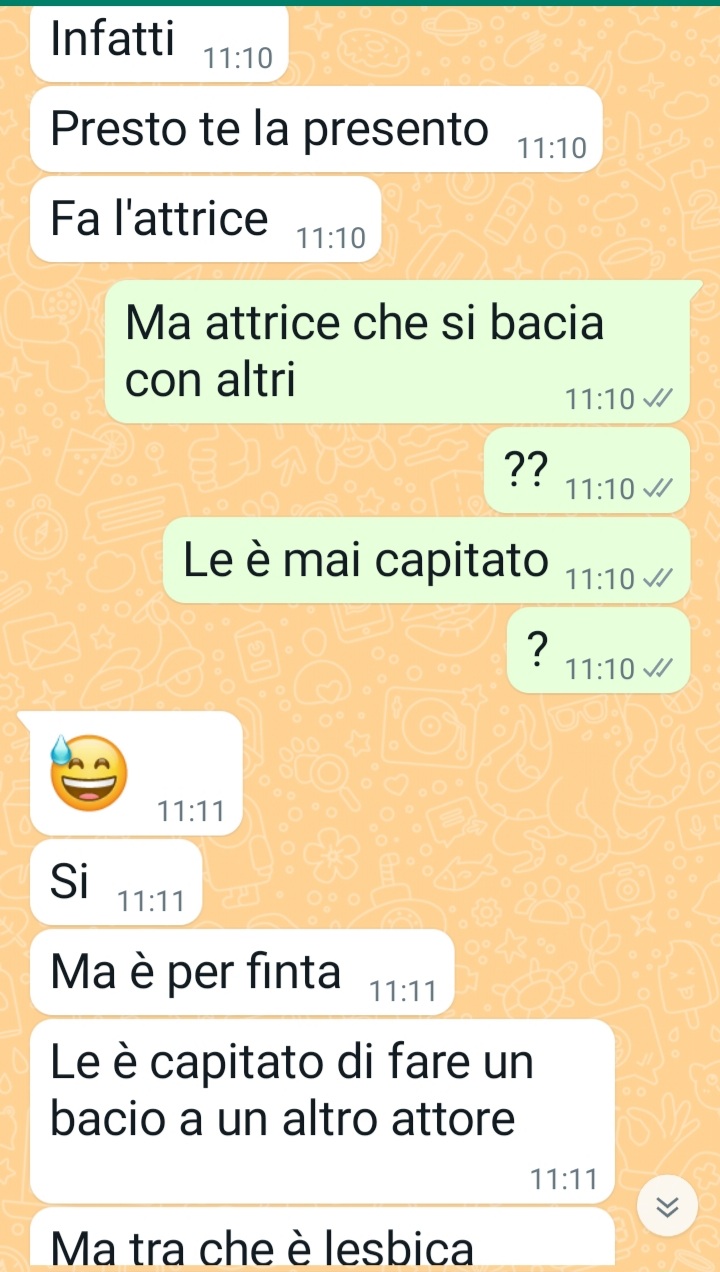Tap the 11:10 timestamp beside 'Infatti'
Image resolution: width=720 pixels, height=1272 pixels.
click(x=237, y=59)
